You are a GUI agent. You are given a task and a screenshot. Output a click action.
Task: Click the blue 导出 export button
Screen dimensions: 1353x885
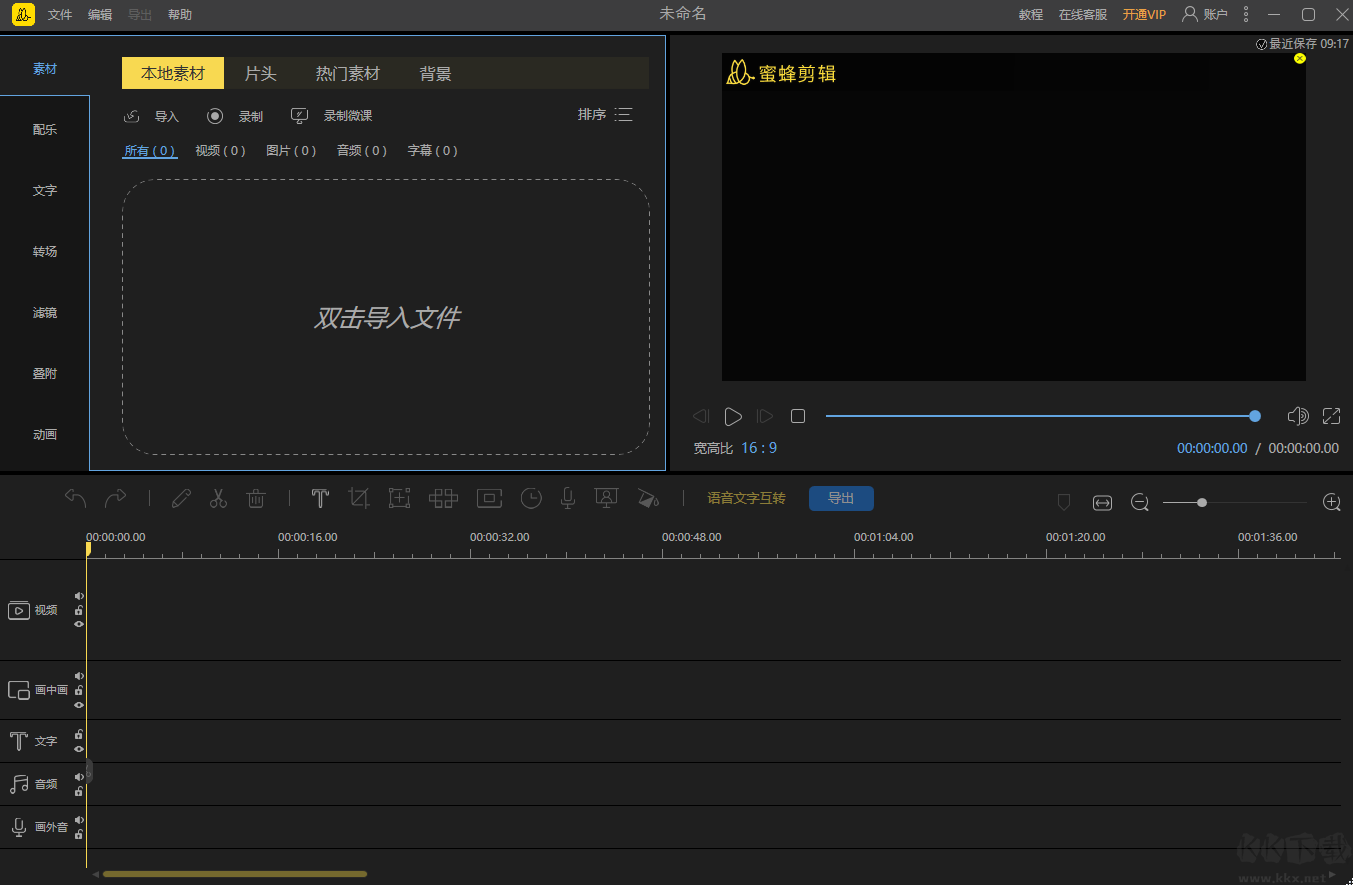click(x=841, y=498)
